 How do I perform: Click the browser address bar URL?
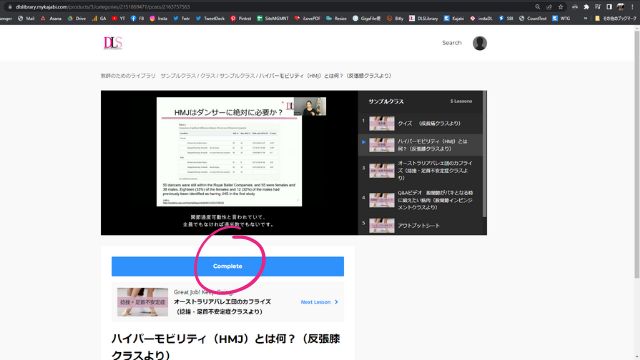coord(103,7)
